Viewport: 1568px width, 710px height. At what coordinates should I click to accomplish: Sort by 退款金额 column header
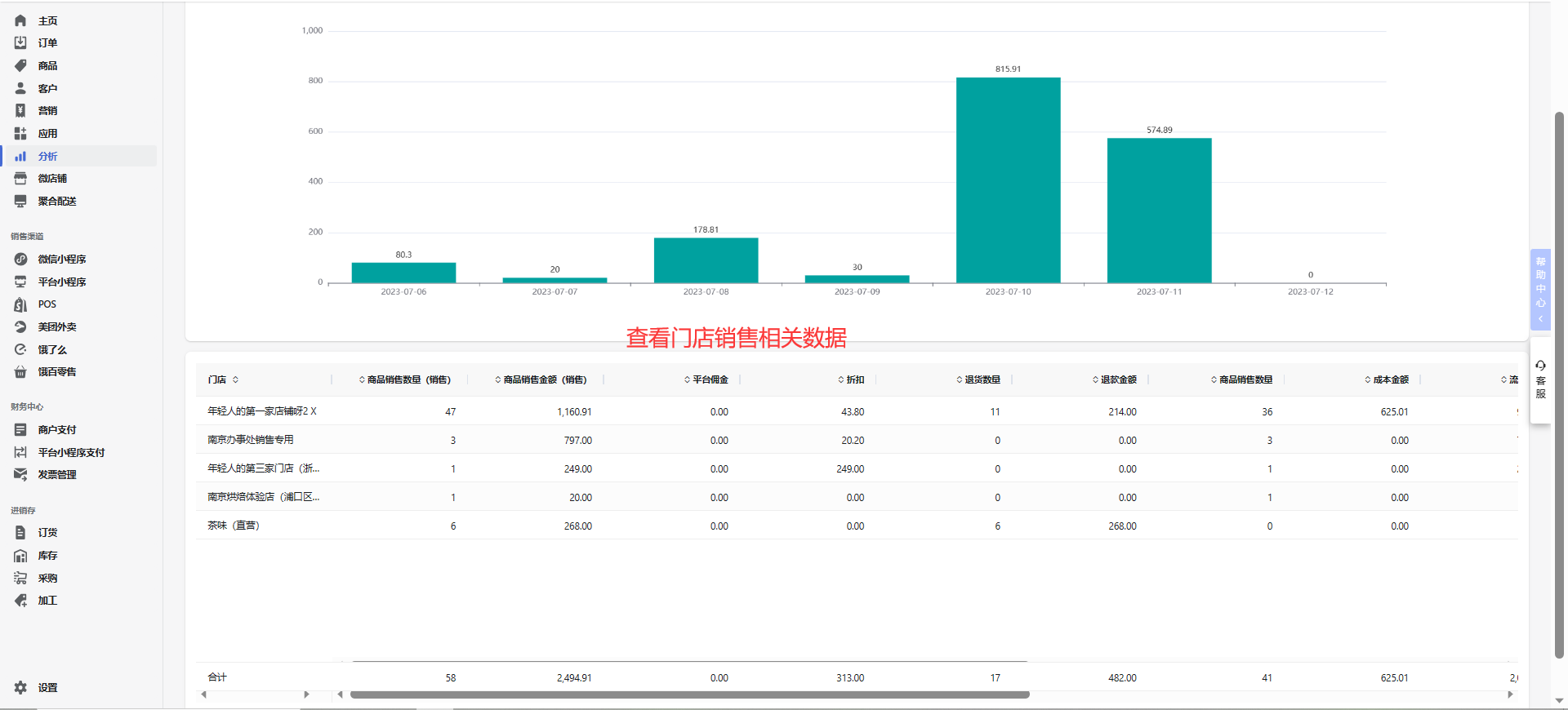point(1114,379)
